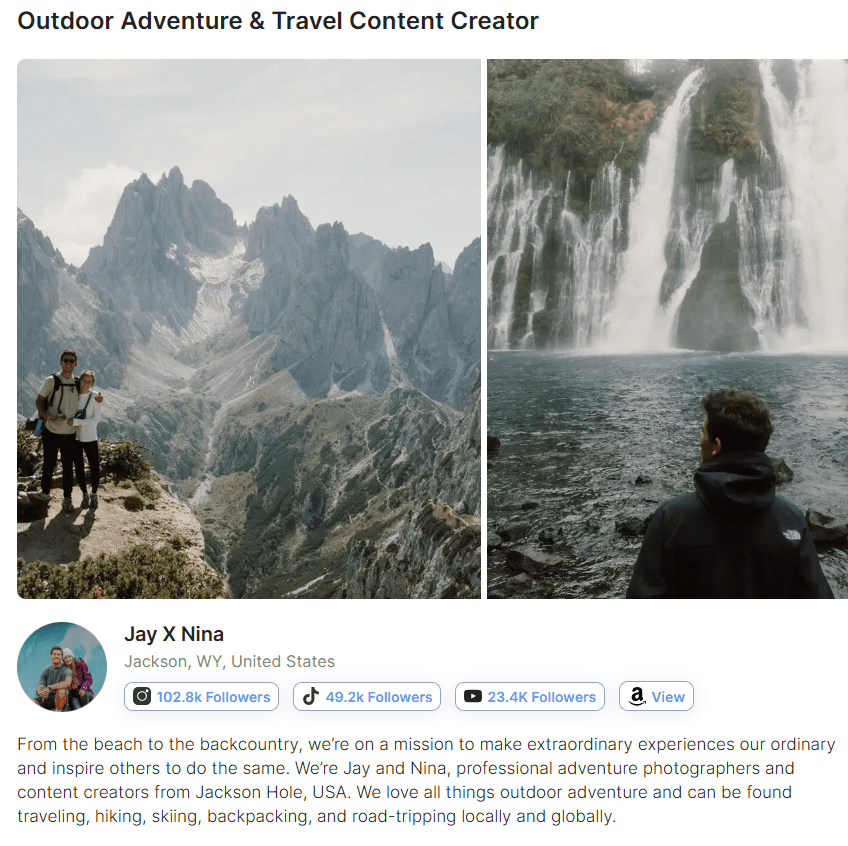Image resolution: width=848 pixels, height=846 pixels.
Task: Click the jagged mountain summit in photo
Action: click(x=168, y=189)
